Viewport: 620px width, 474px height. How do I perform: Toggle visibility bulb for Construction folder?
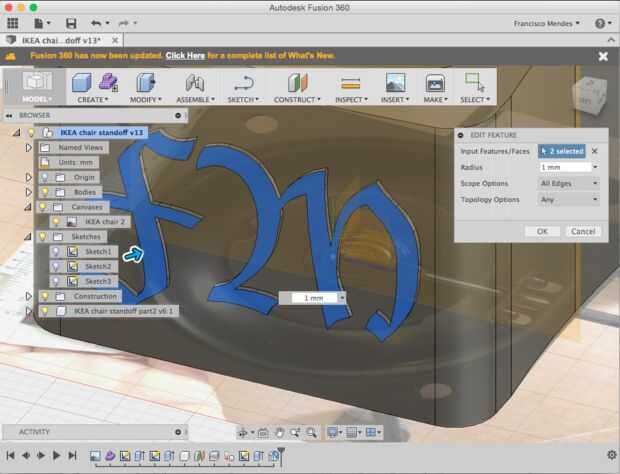[45, 296]
